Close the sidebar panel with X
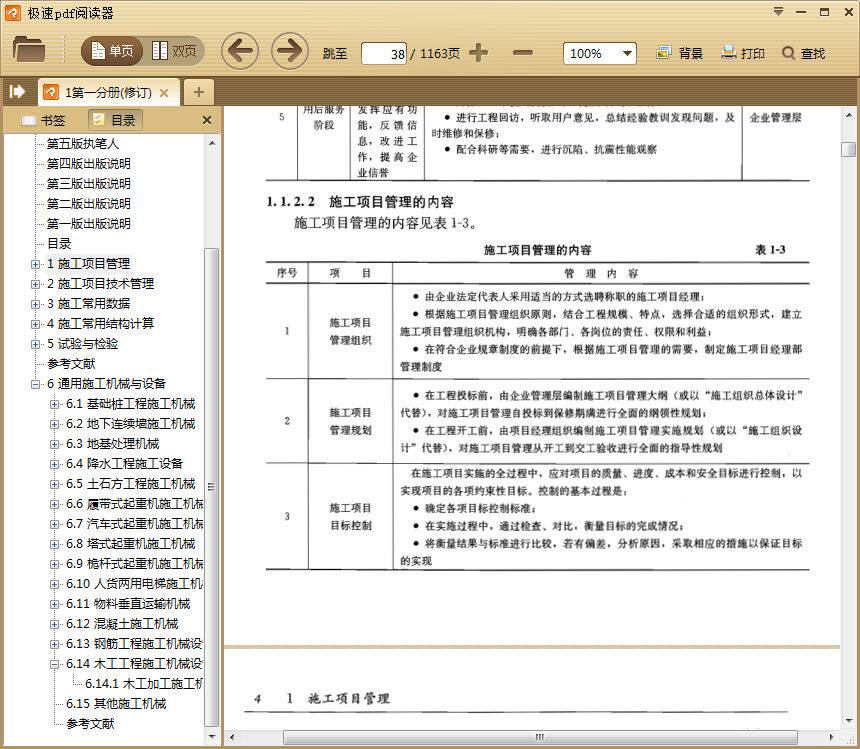 pyautogui.click(x=207, y=120)
